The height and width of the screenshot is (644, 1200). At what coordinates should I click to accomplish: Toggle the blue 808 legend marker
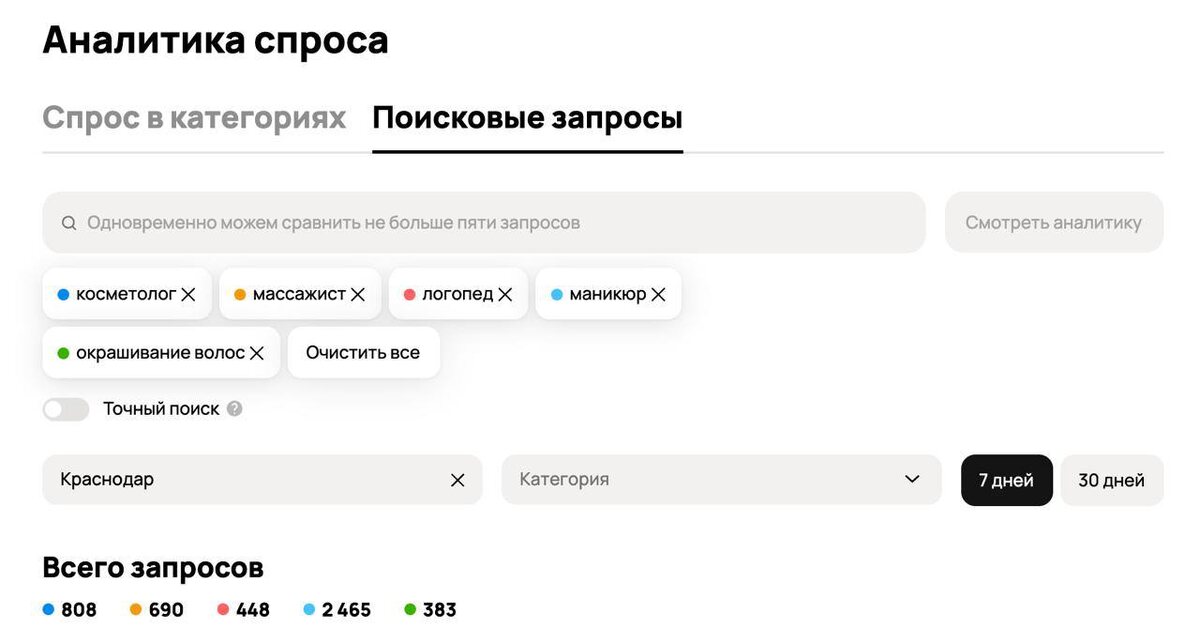pos(47,609)
